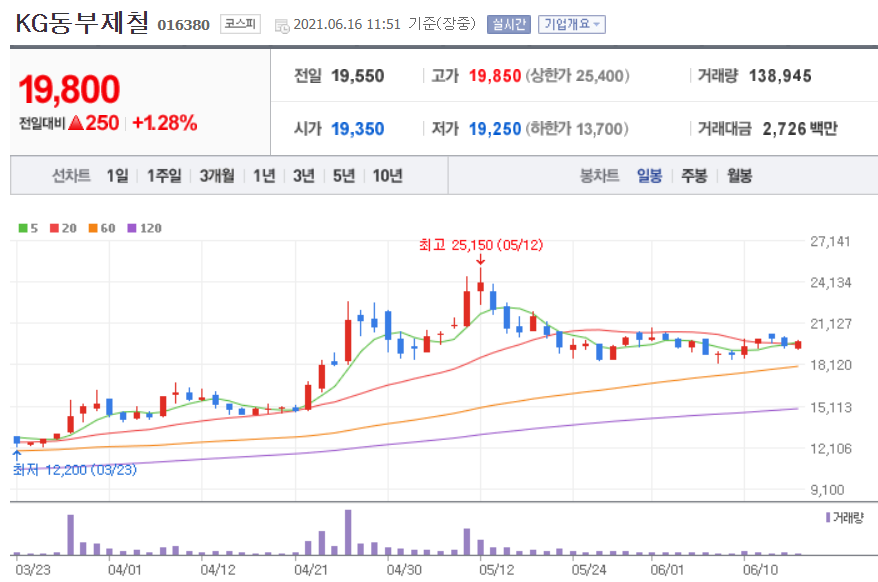Viewport: 878px width, 582px height.
Task: Click the 거래량 value 138,945
Action: [x=780, y=76]
